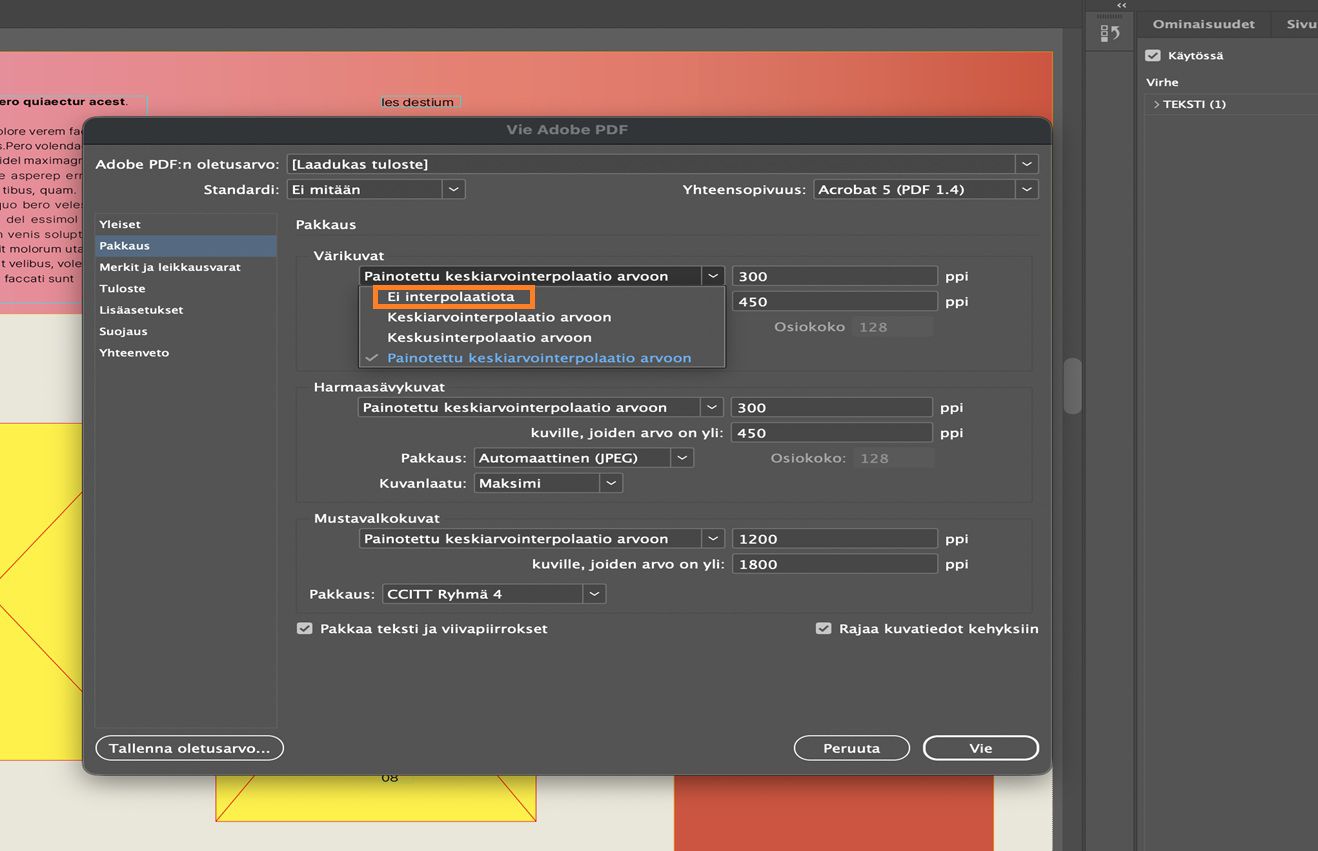Open Harmaasävykuvat Pakkaus dropdown Automaattinen (JPEG)
The width and height of the screenshot is (1318, 851).
[583, 458]
